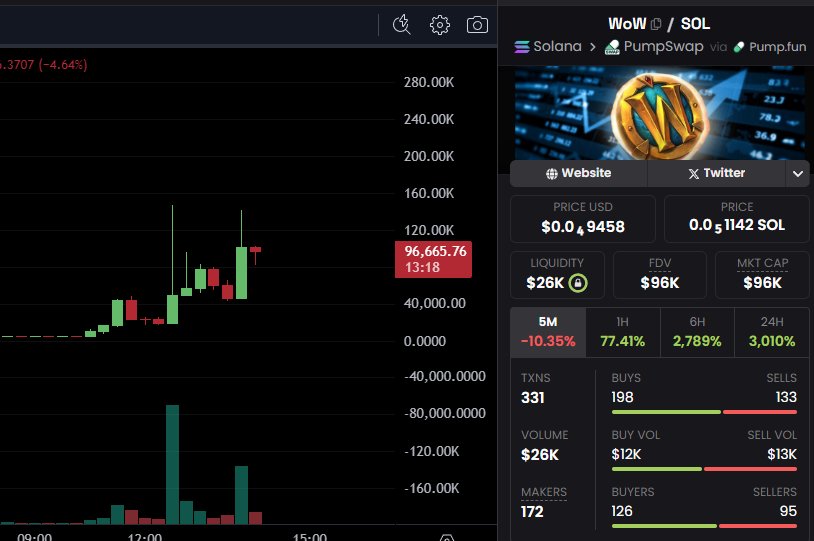
Task: Click the MAKERS label
Action: (x=544, y=492)
